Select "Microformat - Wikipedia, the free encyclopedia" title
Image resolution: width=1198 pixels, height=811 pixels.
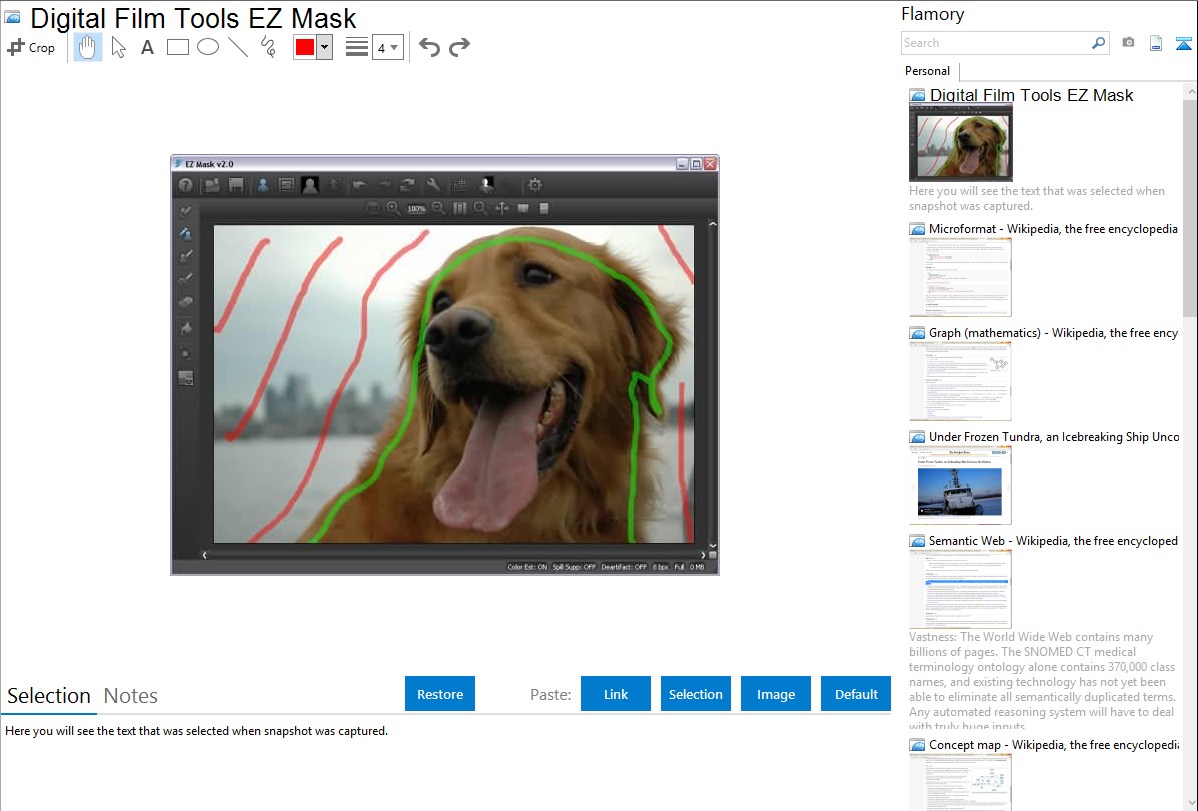pos(1053,229)
